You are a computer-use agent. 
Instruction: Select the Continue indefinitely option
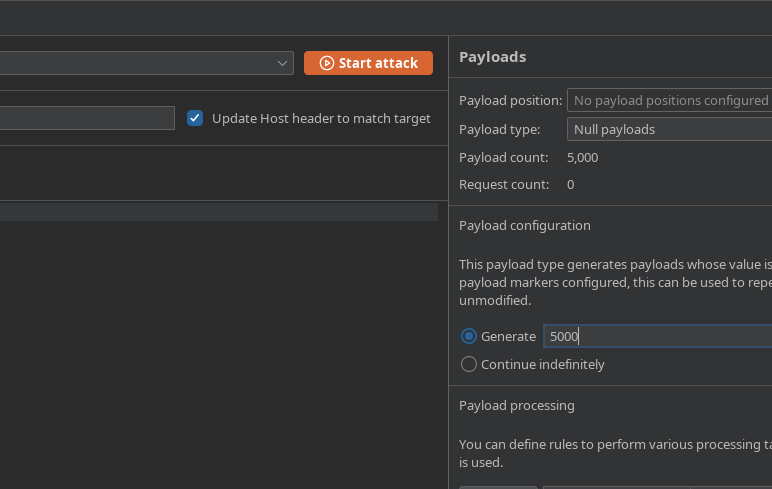(x=469, y=364)
